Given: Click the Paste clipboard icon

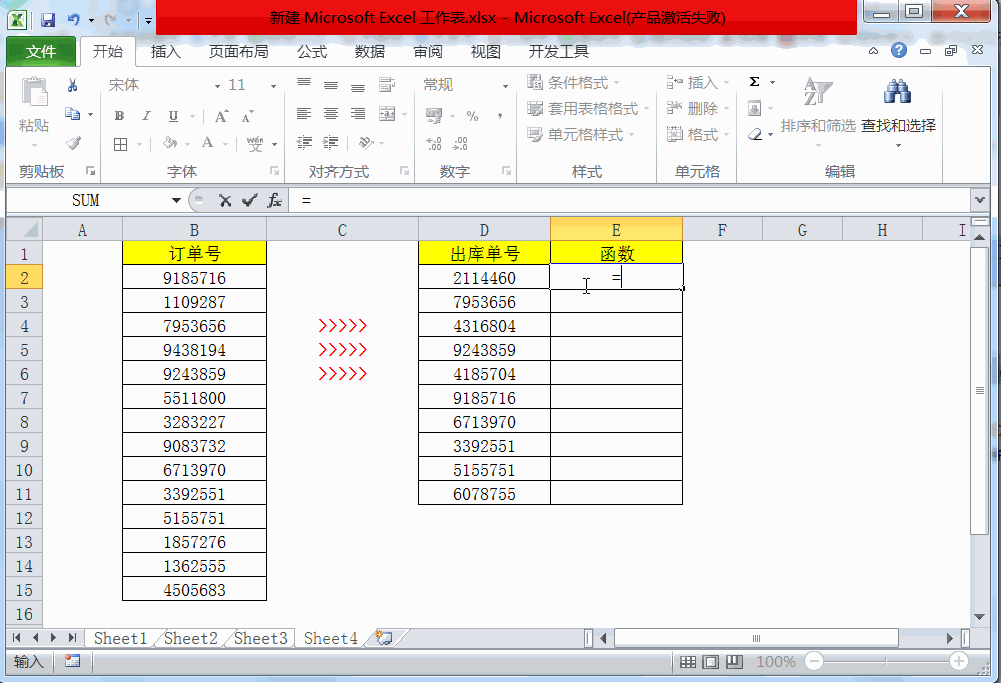Looking at the screenshot, I should click(34, 92).
